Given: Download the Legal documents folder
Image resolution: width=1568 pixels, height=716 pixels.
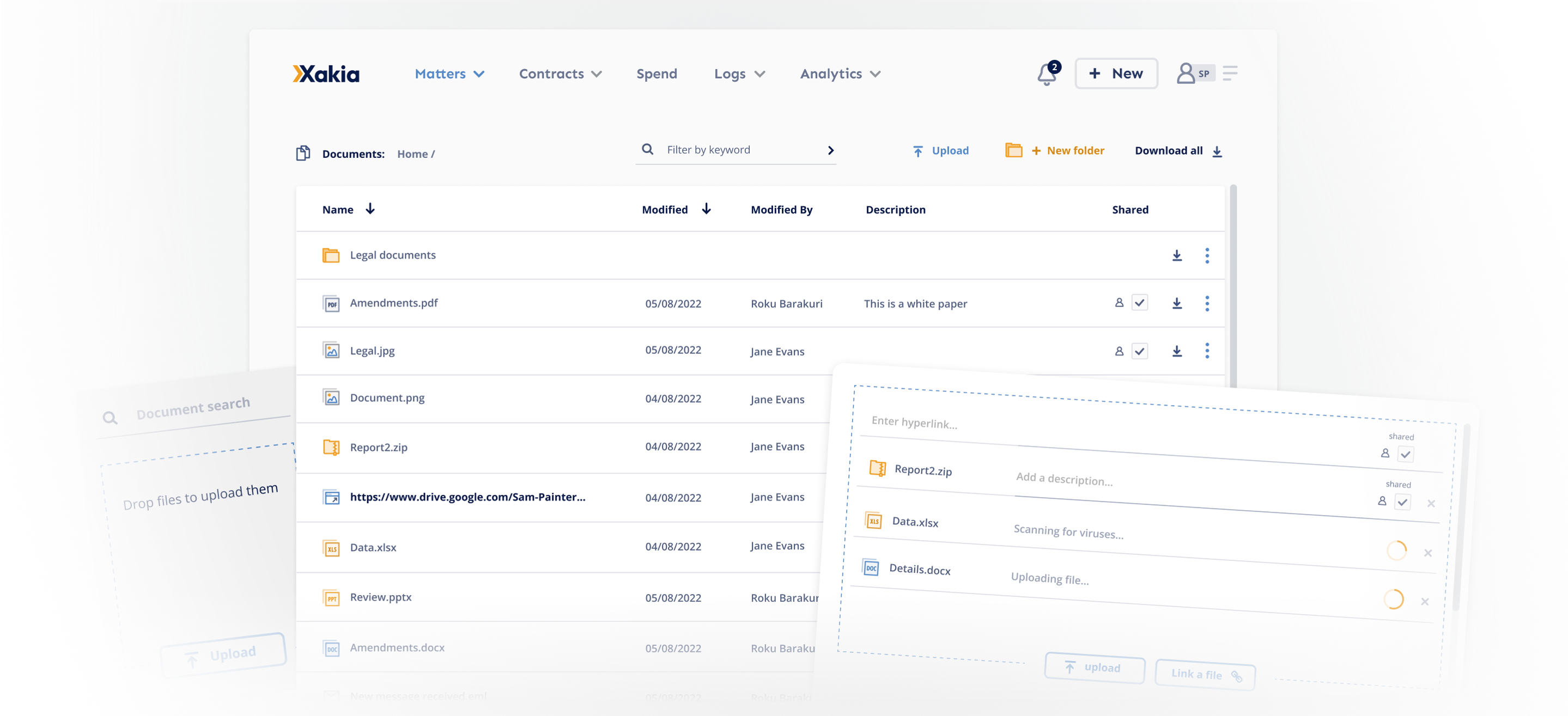Looking at the screenshot, I should click(x=1177, y=255).
